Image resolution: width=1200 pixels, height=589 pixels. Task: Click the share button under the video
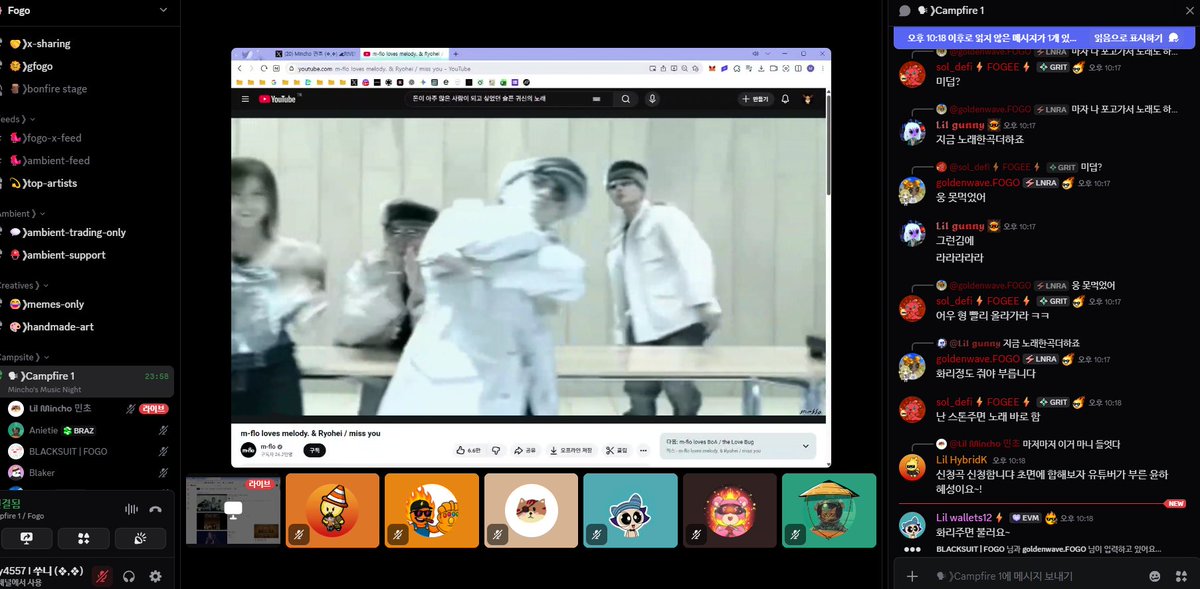(x=526, y=450)
